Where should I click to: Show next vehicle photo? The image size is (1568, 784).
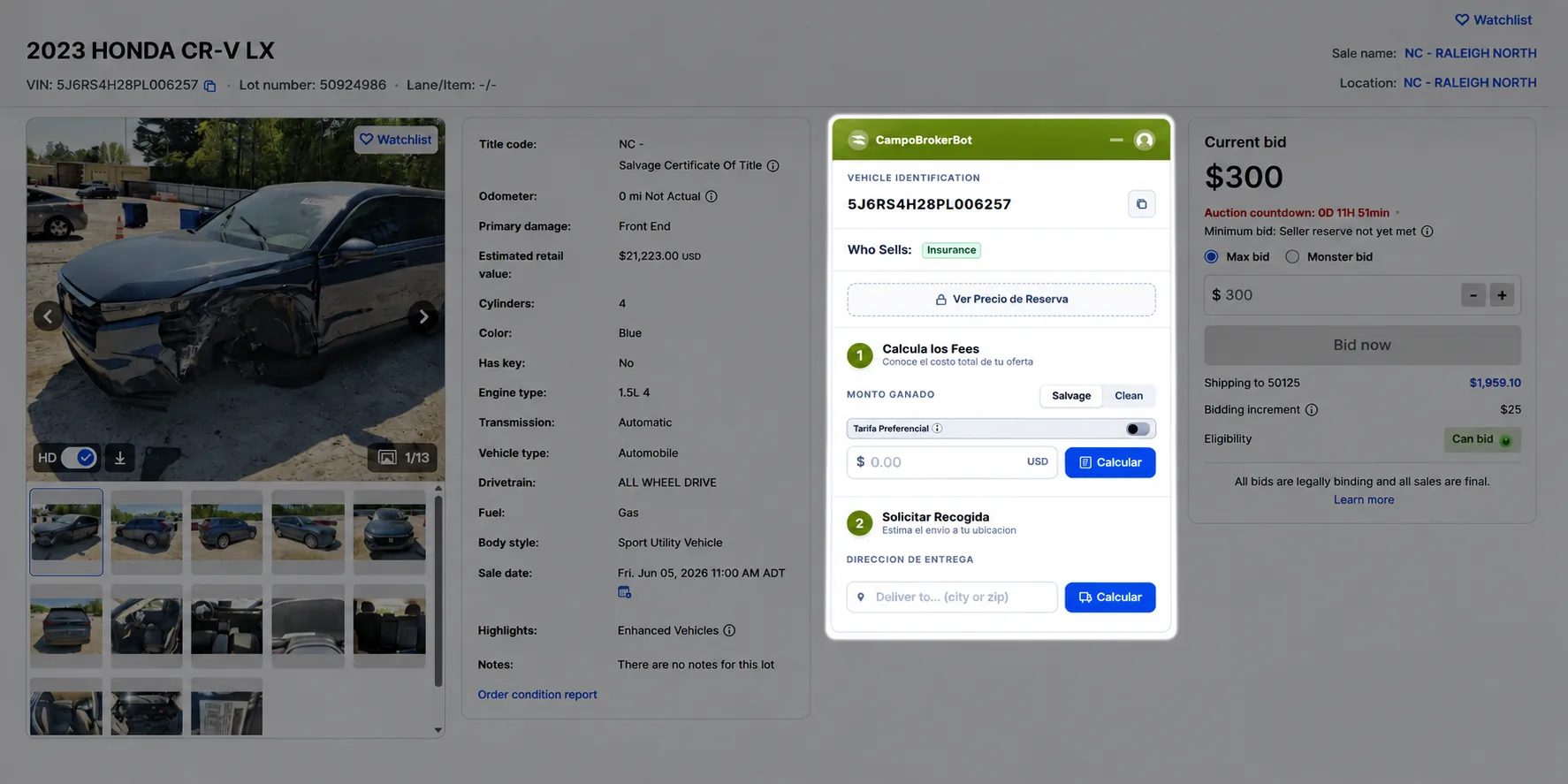click(x=423, y=316)
